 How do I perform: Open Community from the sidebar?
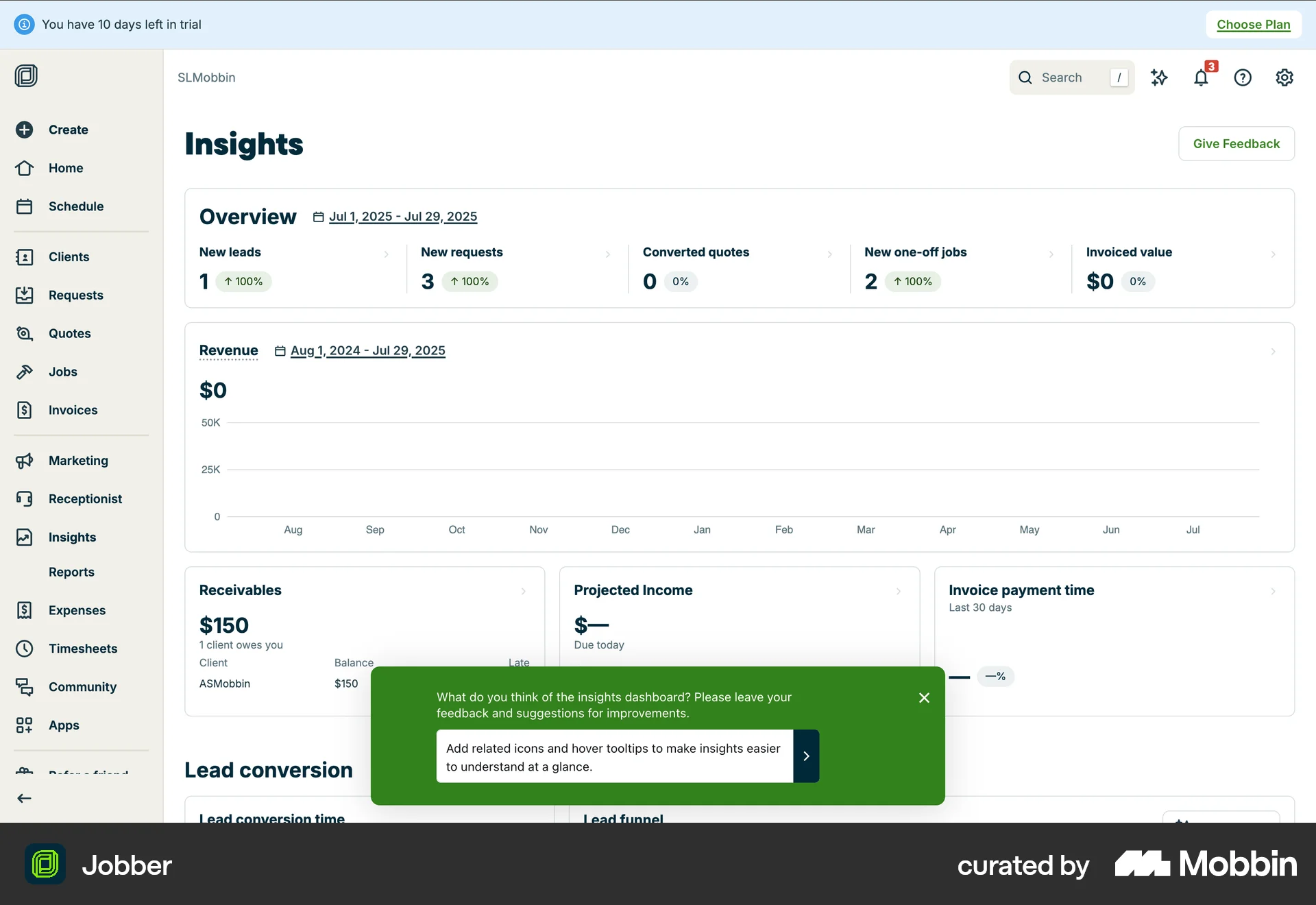click(82, 687)
